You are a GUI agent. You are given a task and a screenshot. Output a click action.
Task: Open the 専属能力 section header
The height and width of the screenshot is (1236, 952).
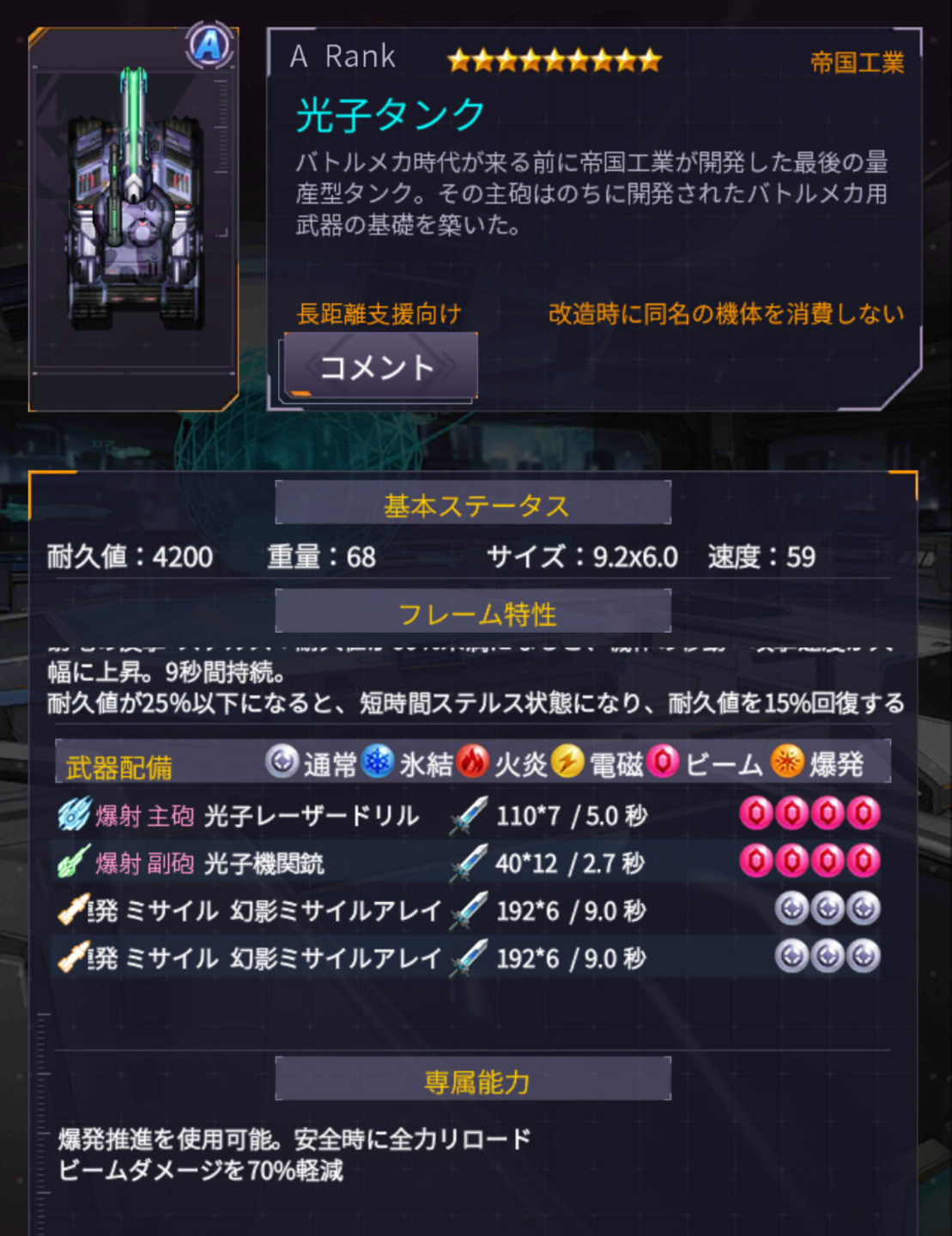[473, 1080]
